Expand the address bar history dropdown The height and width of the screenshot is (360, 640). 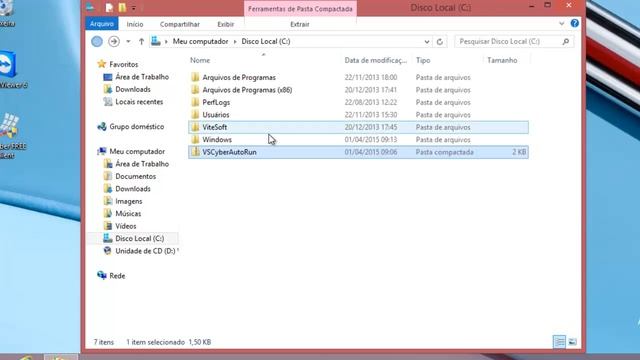pyautogui.click(x=427, y=42)
